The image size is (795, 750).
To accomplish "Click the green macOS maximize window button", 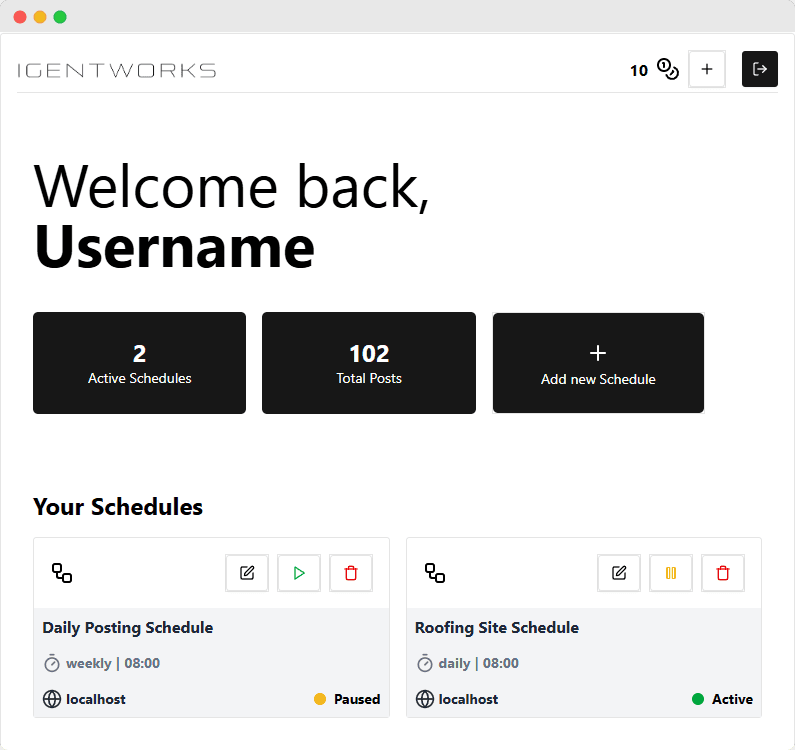I will (60, 17).
